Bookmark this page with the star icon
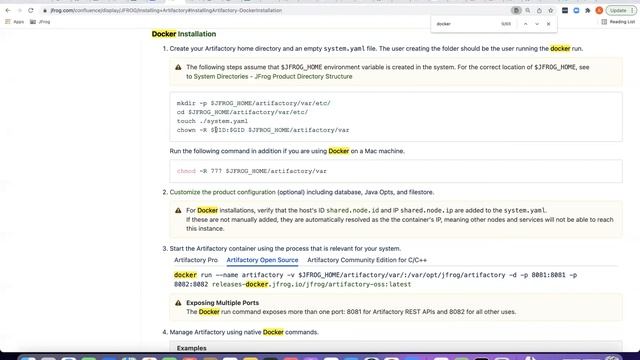 coord(551,11)
